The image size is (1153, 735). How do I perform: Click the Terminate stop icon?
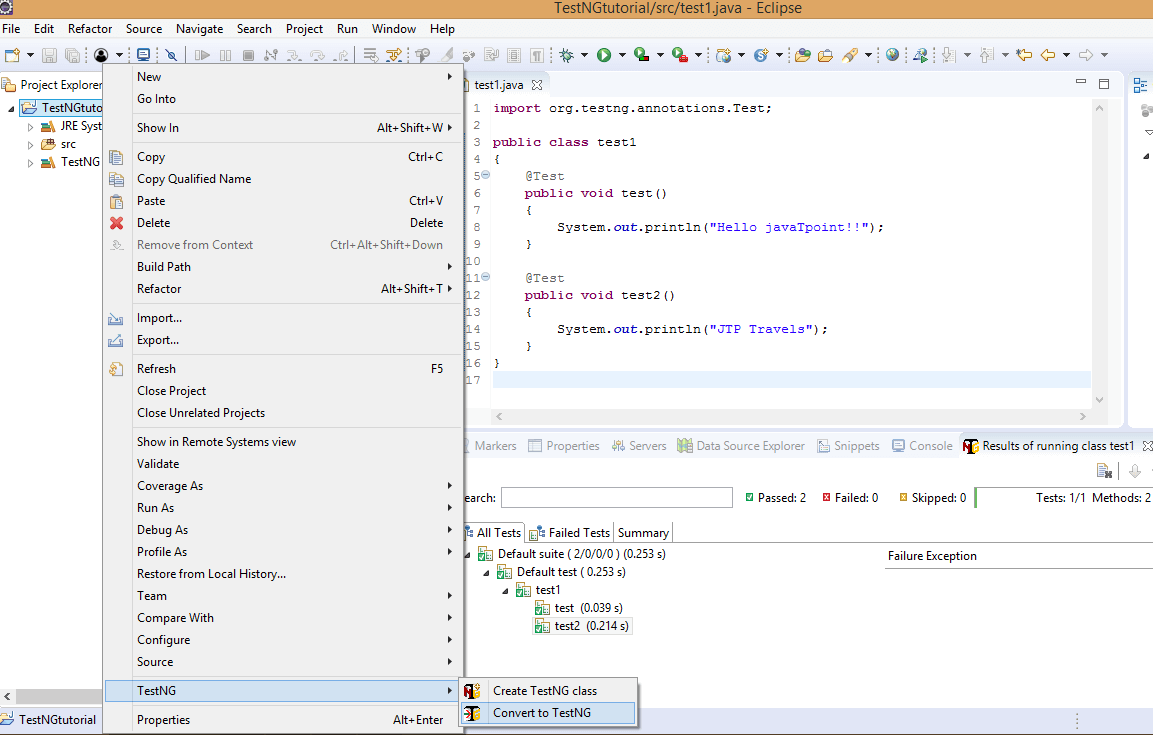pyautogui.click(x=249, y=55)
